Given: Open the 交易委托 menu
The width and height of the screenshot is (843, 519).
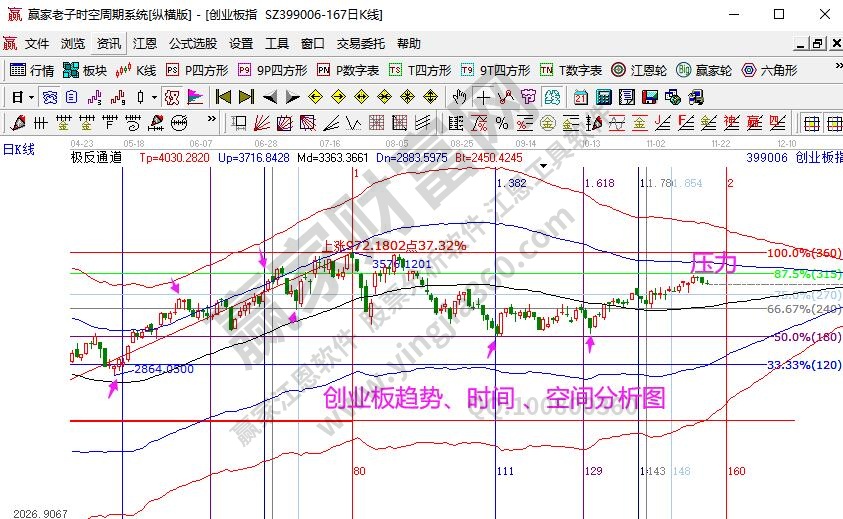Looking at the screenshot, I should tap(361, 44).
